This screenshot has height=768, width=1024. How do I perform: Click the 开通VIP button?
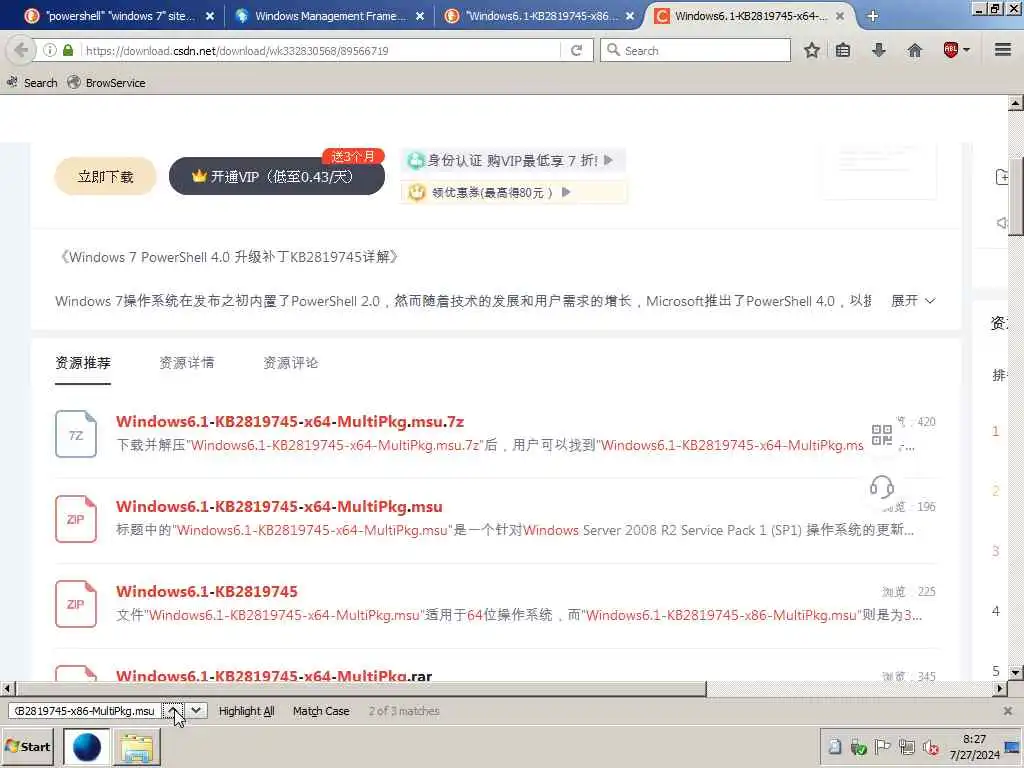[x=277, y=176]
